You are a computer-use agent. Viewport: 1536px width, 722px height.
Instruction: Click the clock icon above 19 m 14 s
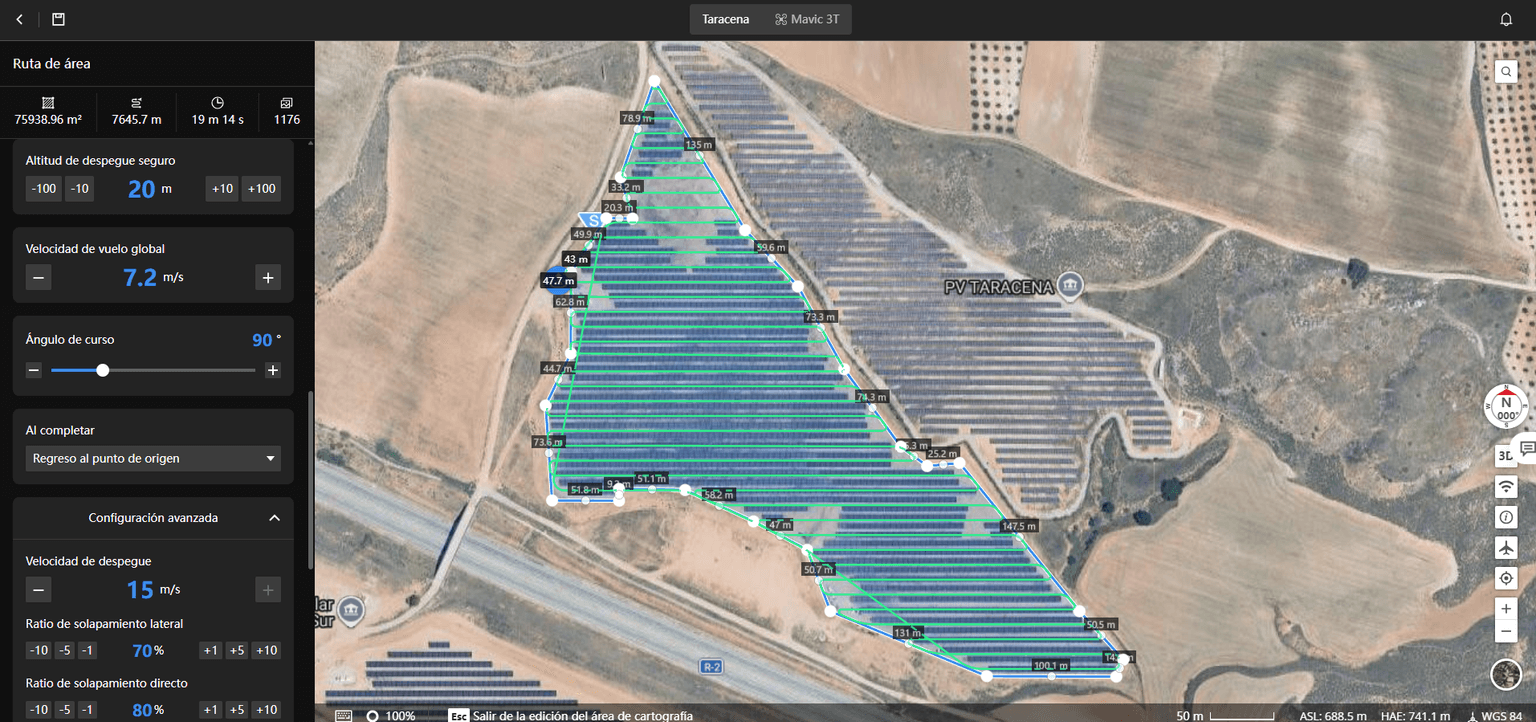point(217,102)
